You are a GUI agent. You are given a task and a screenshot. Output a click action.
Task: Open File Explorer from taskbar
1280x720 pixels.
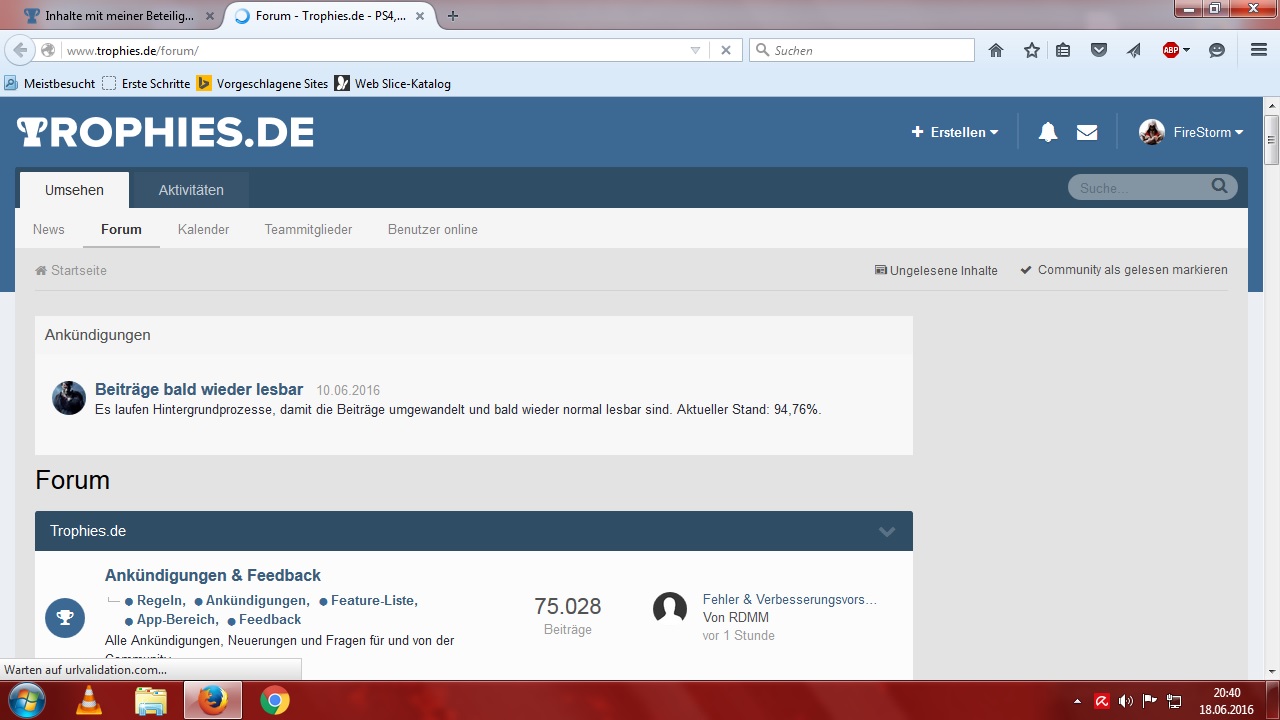pyautogui.click(x=151, y=701)
